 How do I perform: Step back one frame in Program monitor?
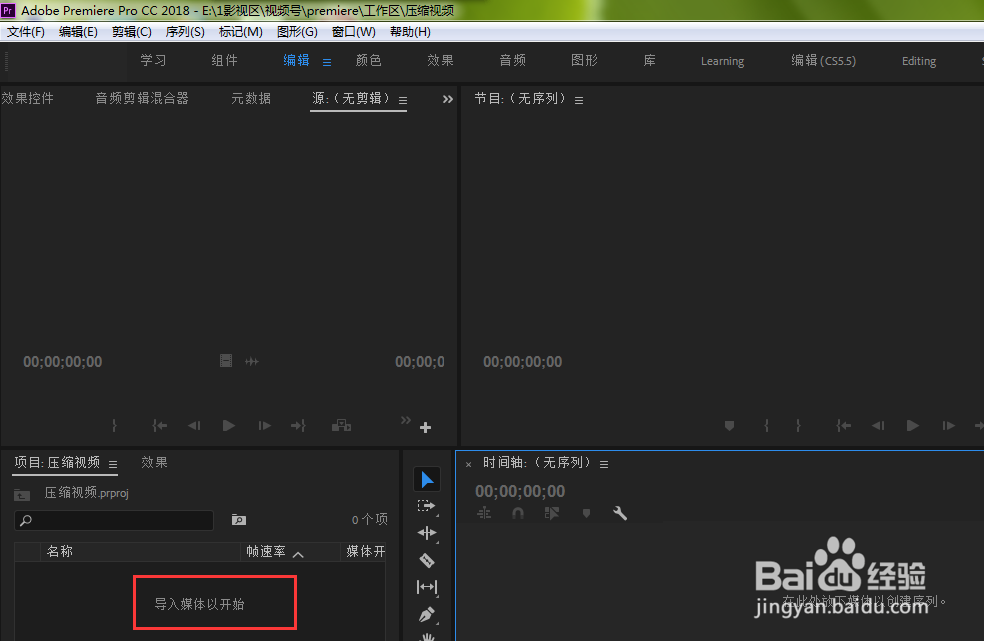point(878,426)
